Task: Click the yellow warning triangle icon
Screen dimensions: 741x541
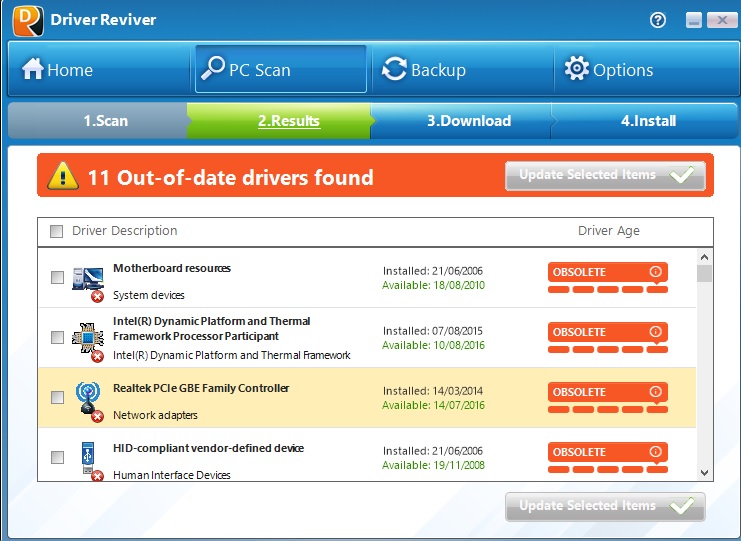Action: [x=63, y=176]
